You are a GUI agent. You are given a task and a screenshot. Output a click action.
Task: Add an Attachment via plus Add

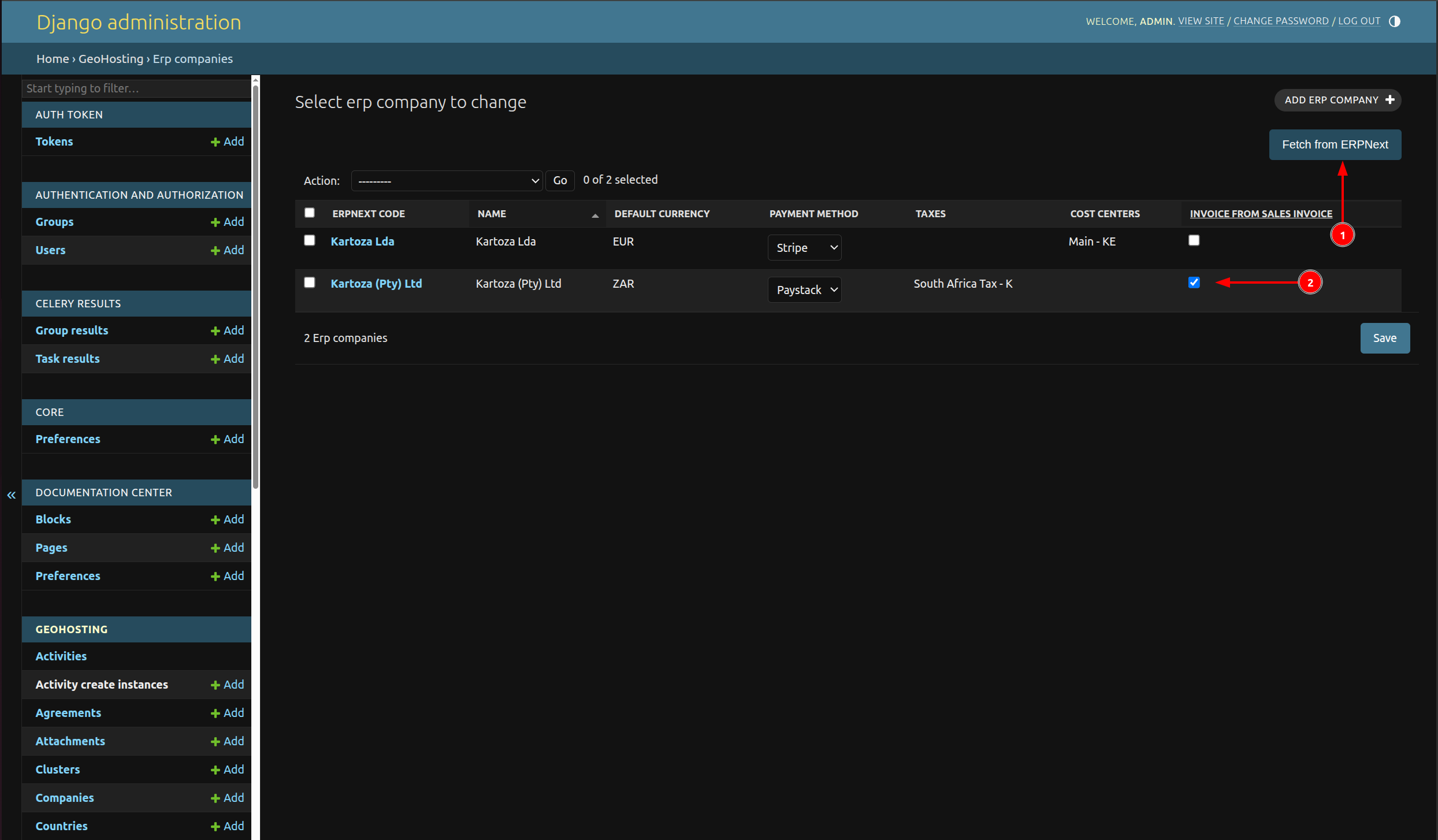tap(228, 741)
